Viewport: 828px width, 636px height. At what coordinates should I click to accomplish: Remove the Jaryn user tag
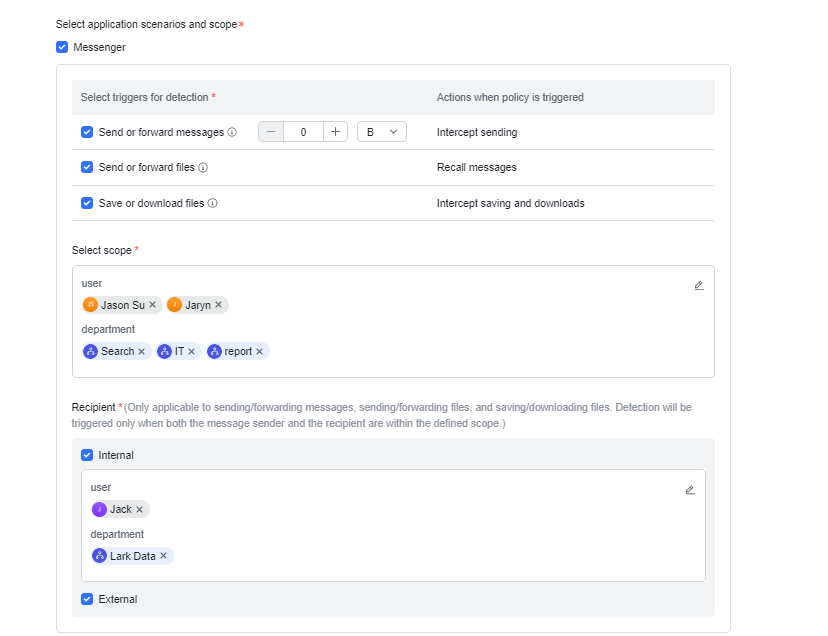218,305
